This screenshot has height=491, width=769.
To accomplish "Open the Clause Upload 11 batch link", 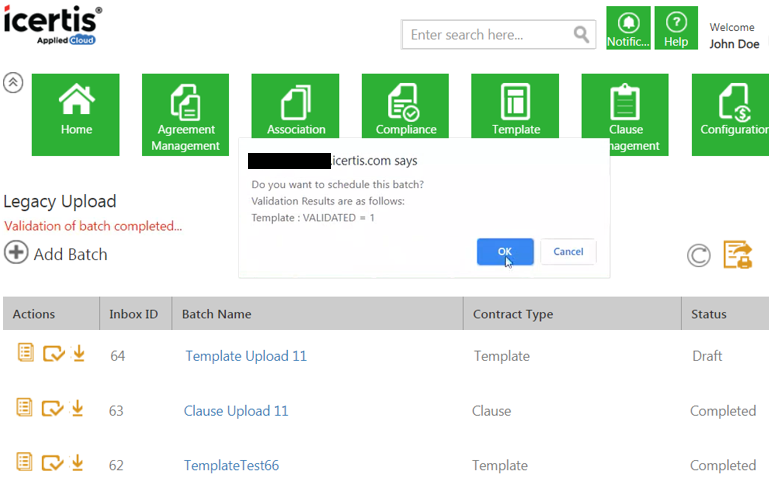I will pyautogui.click(x=236, y=411).
